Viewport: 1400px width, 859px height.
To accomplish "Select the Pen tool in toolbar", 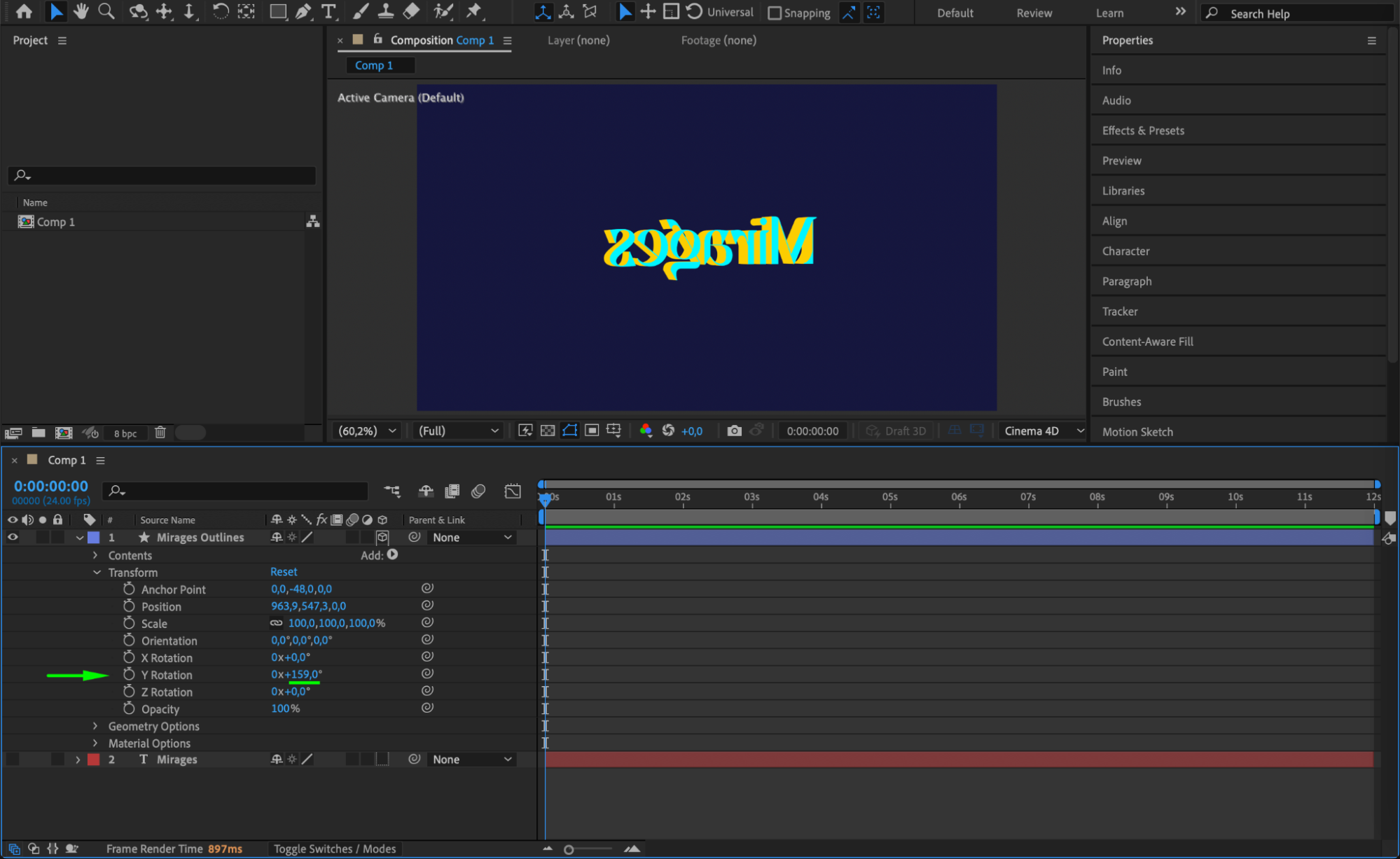I will coord(303,11).
